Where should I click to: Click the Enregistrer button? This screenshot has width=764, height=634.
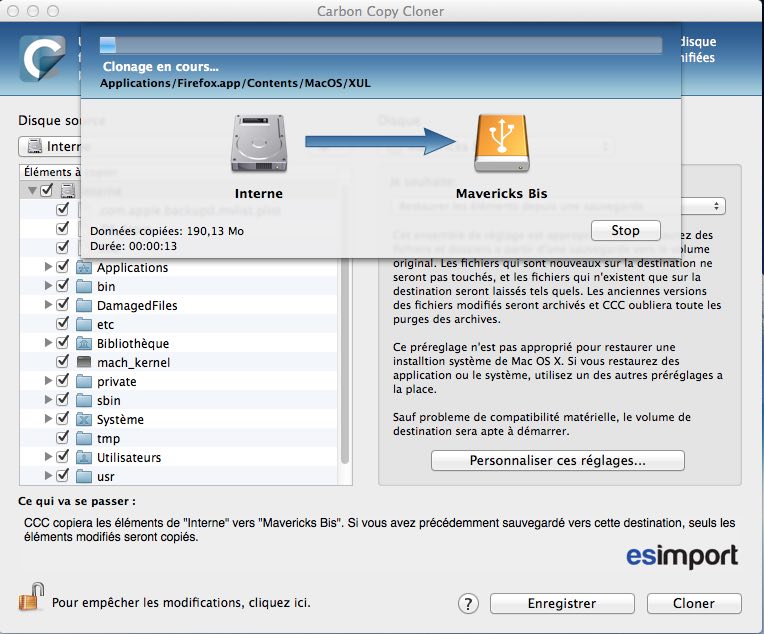click(562, 604)
